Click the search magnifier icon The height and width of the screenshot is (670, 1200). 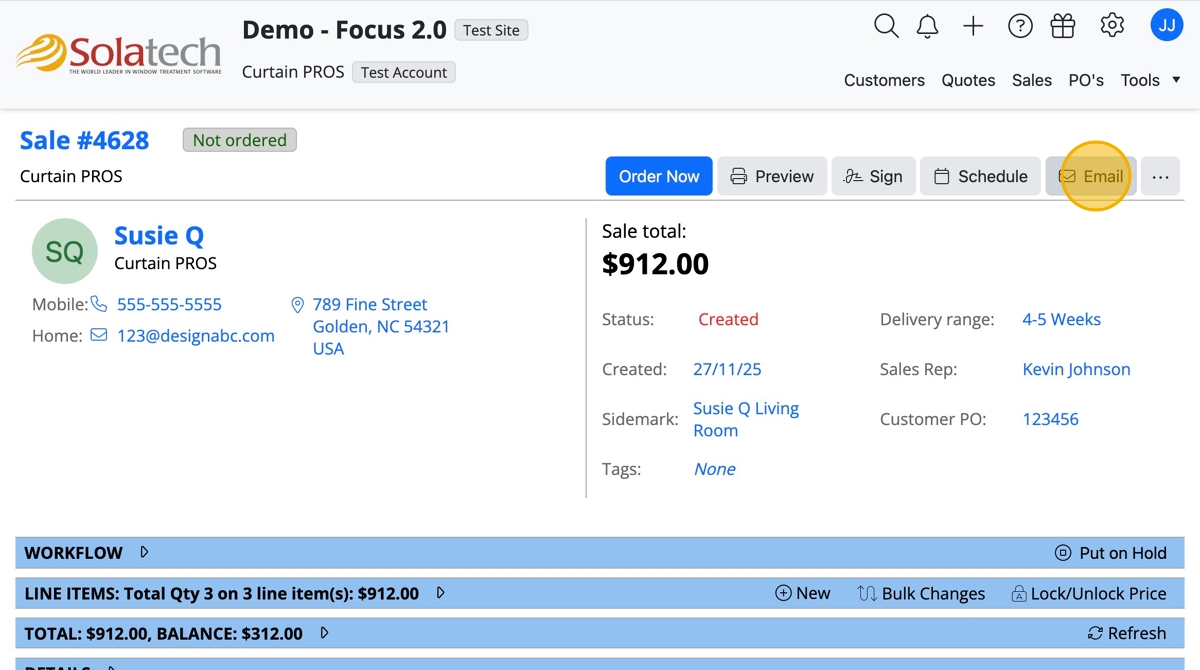[886, 26]
